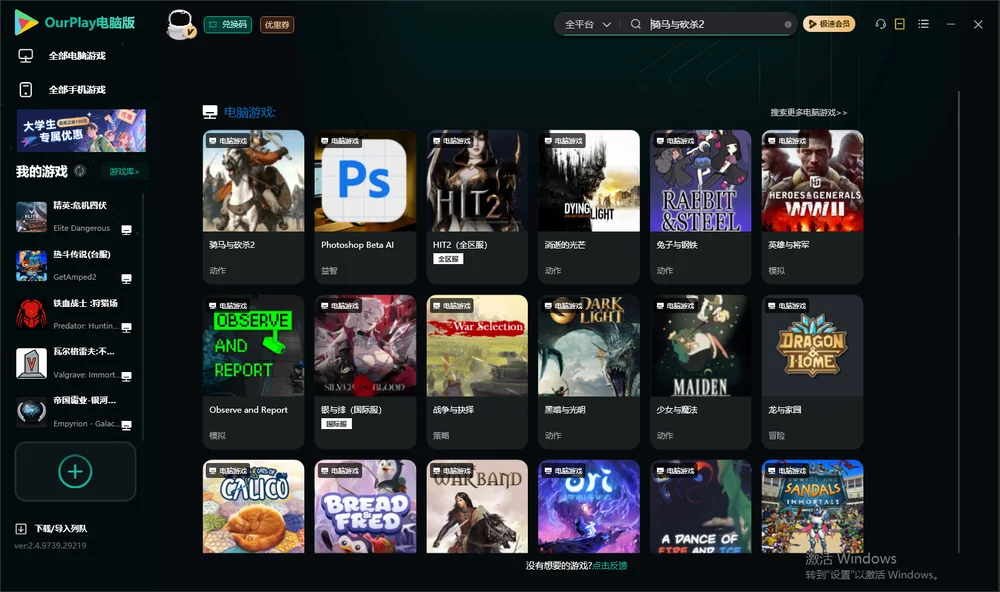
Task: Open the GetAmped2 game entry
Action: [74, 266]
